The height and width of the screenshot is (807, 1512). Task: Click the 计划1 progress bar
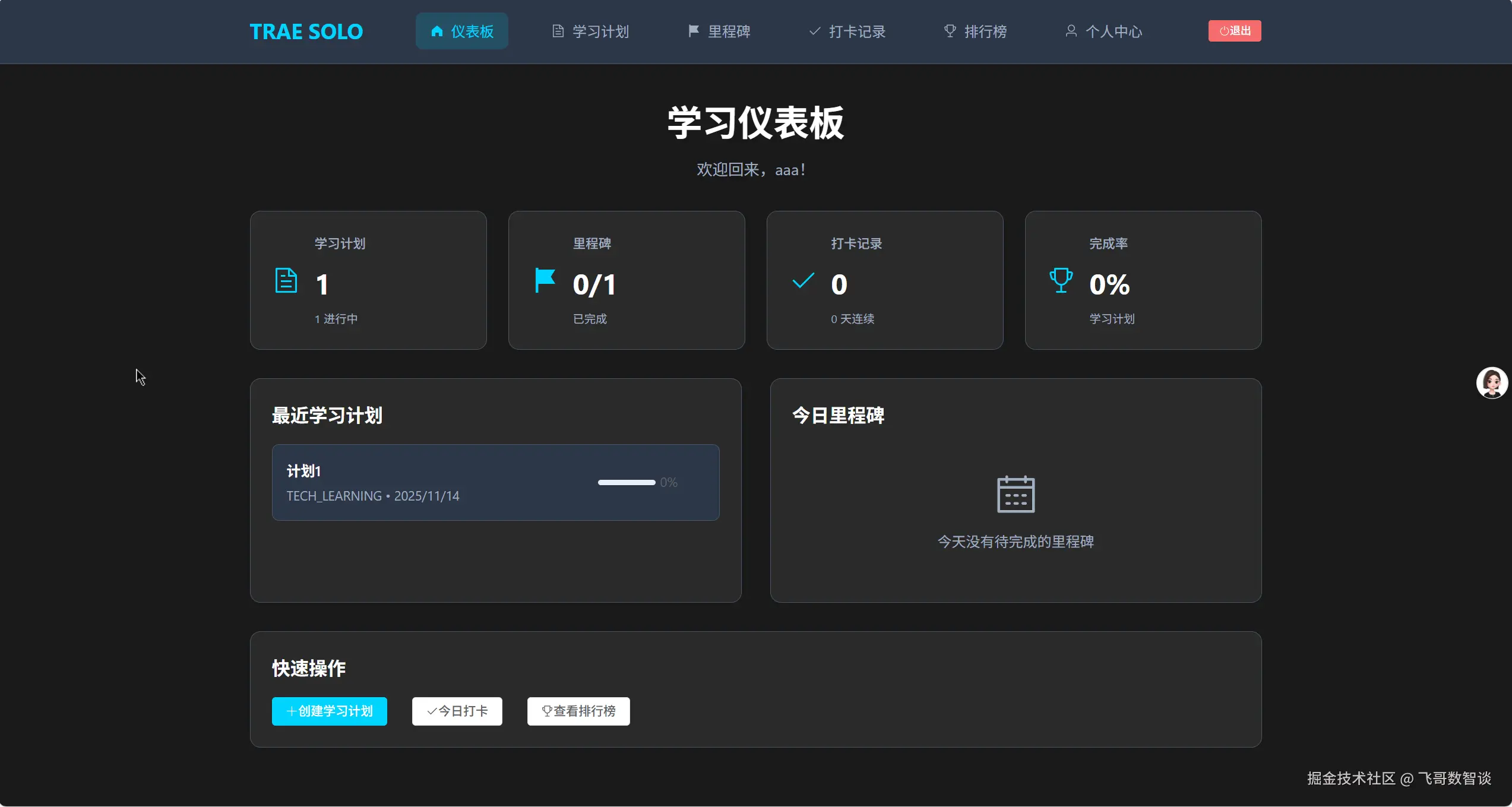(x=627, y=483)
